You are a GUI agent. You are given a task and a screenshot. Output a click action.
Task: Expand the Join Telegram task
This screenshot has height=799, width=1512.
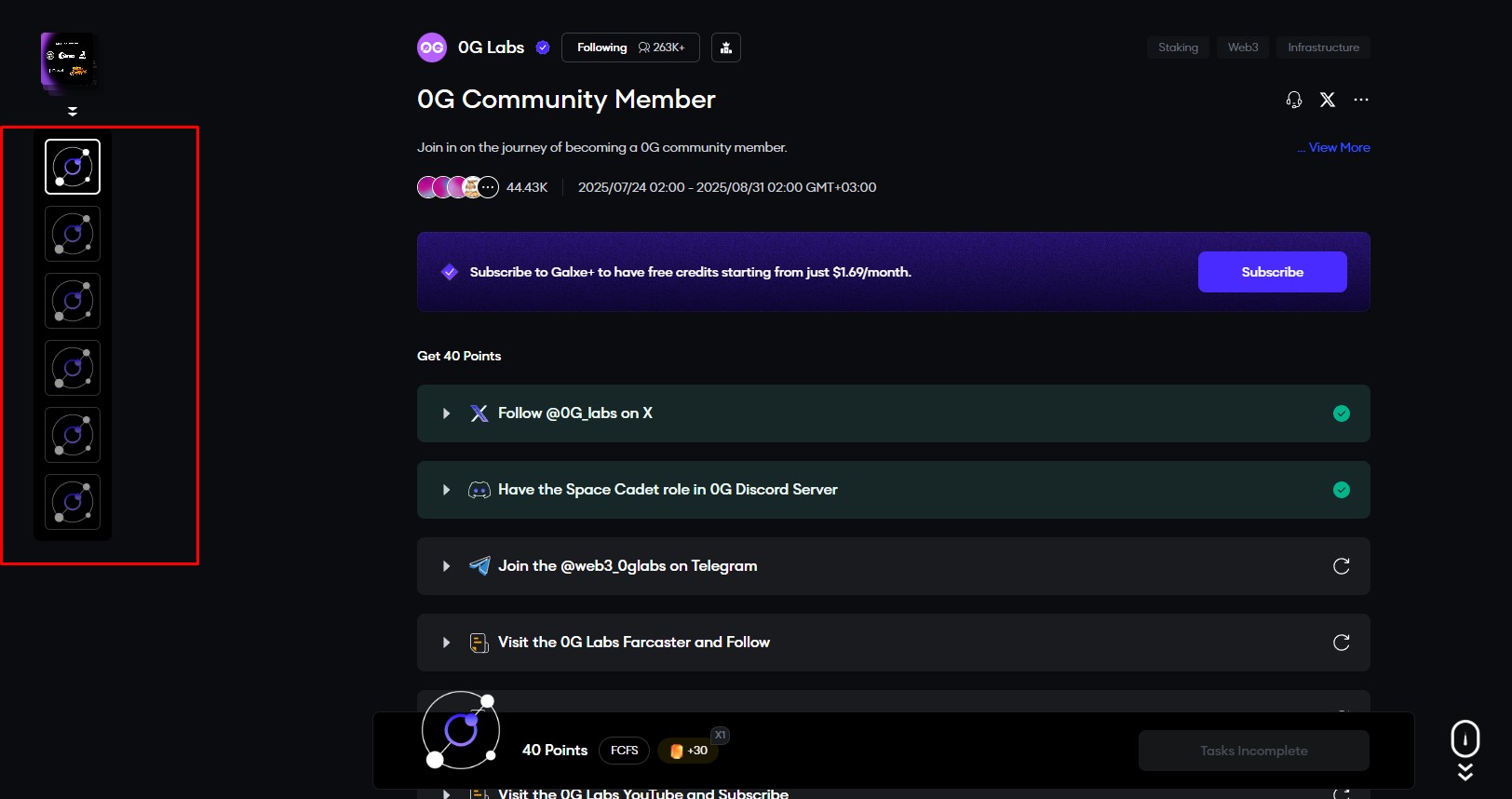click(x=447, y=566)
